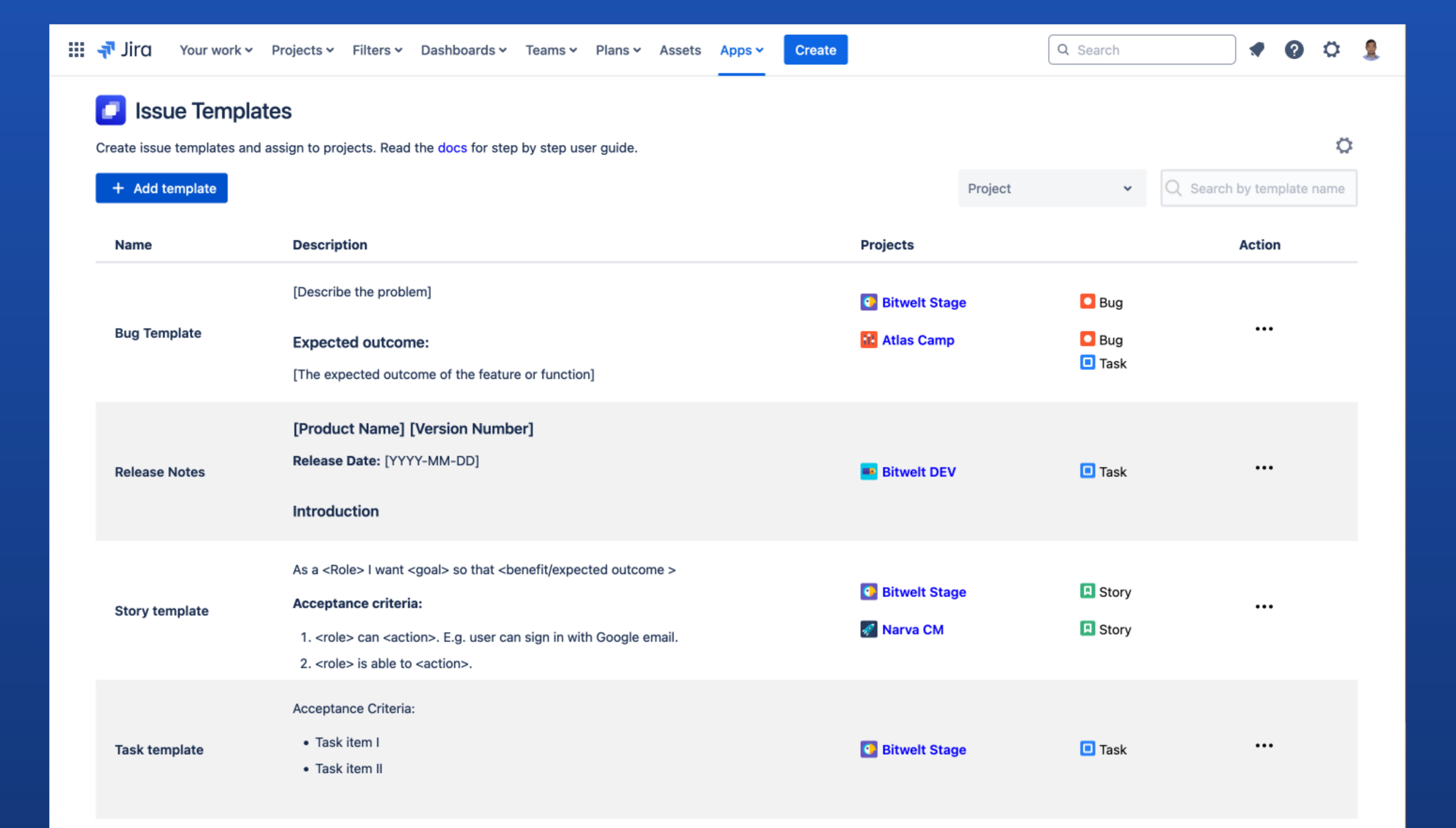The image size is (1456, 828).
Task: Open actions menu for Task template
Action: tap(1264, 745)
